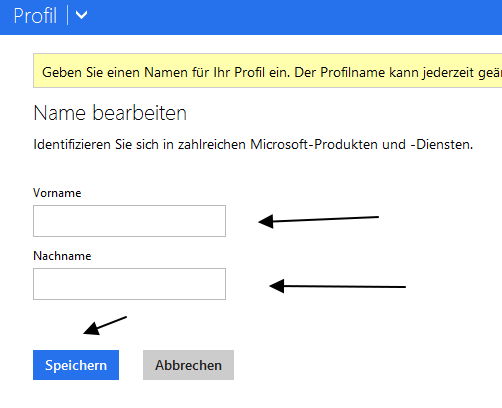
Task: Click the black arrow pointing at Vorname field
Action: [x=318, y=221]
